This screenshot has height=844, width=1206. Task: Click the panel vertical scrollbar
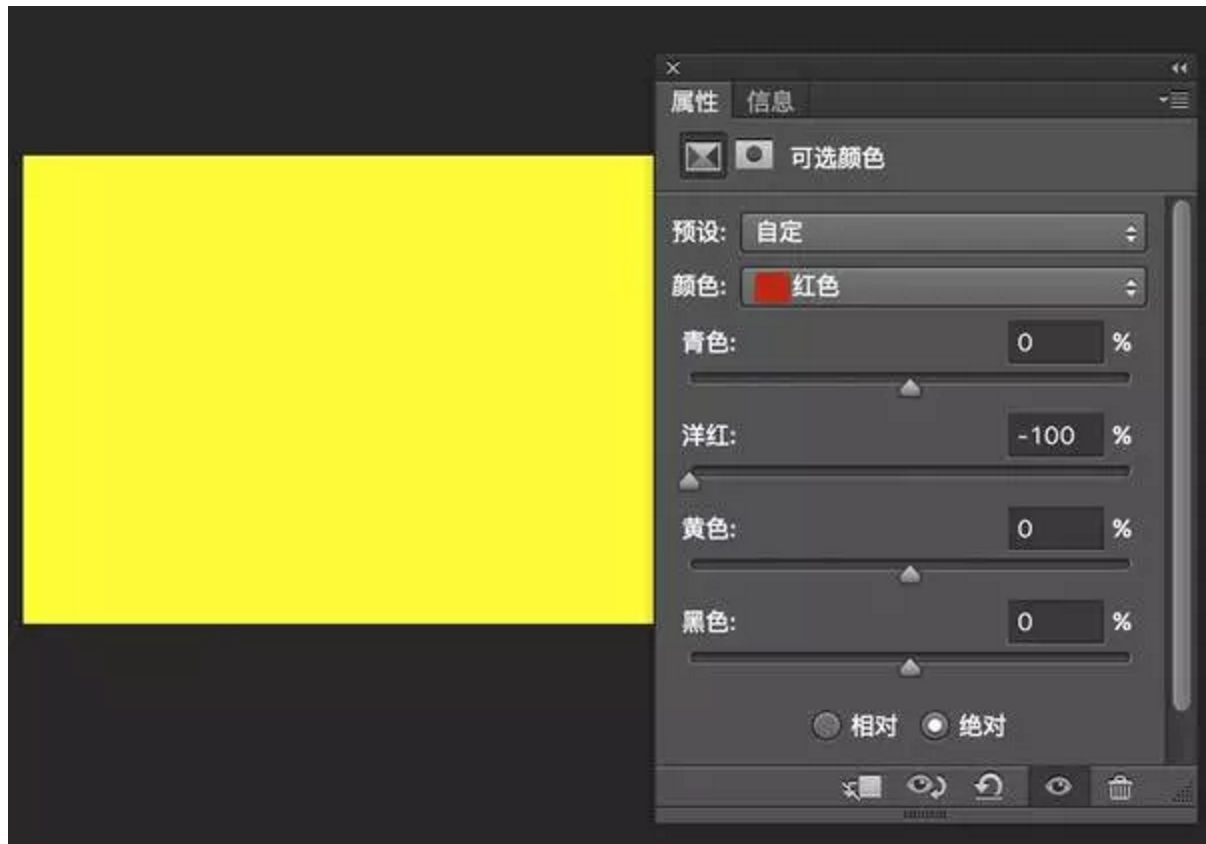tap(1181, 455)
